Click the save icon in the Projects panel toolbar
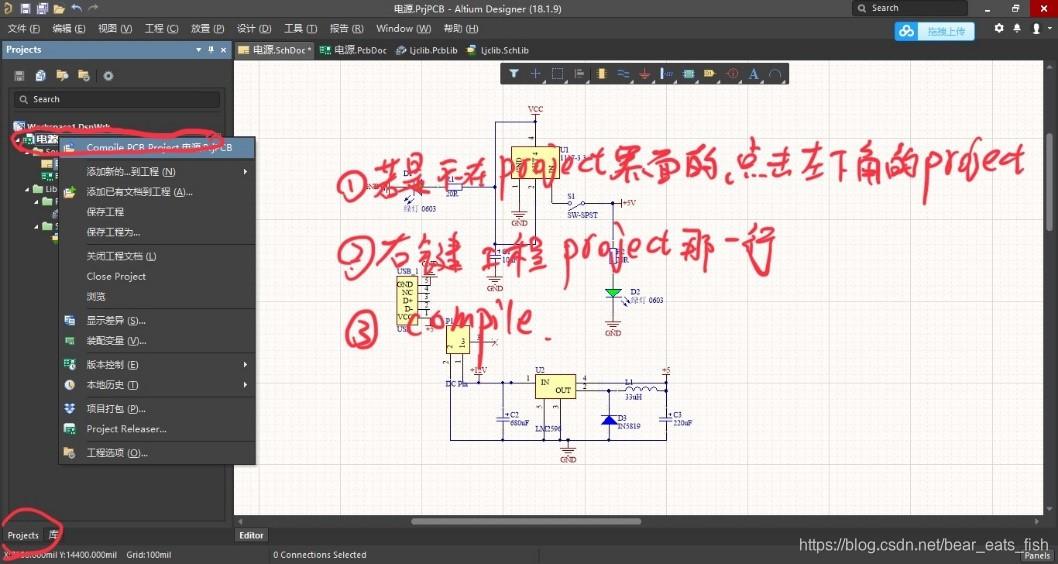The height and width of the screenshot is (564, 1058). coord(19,76)
